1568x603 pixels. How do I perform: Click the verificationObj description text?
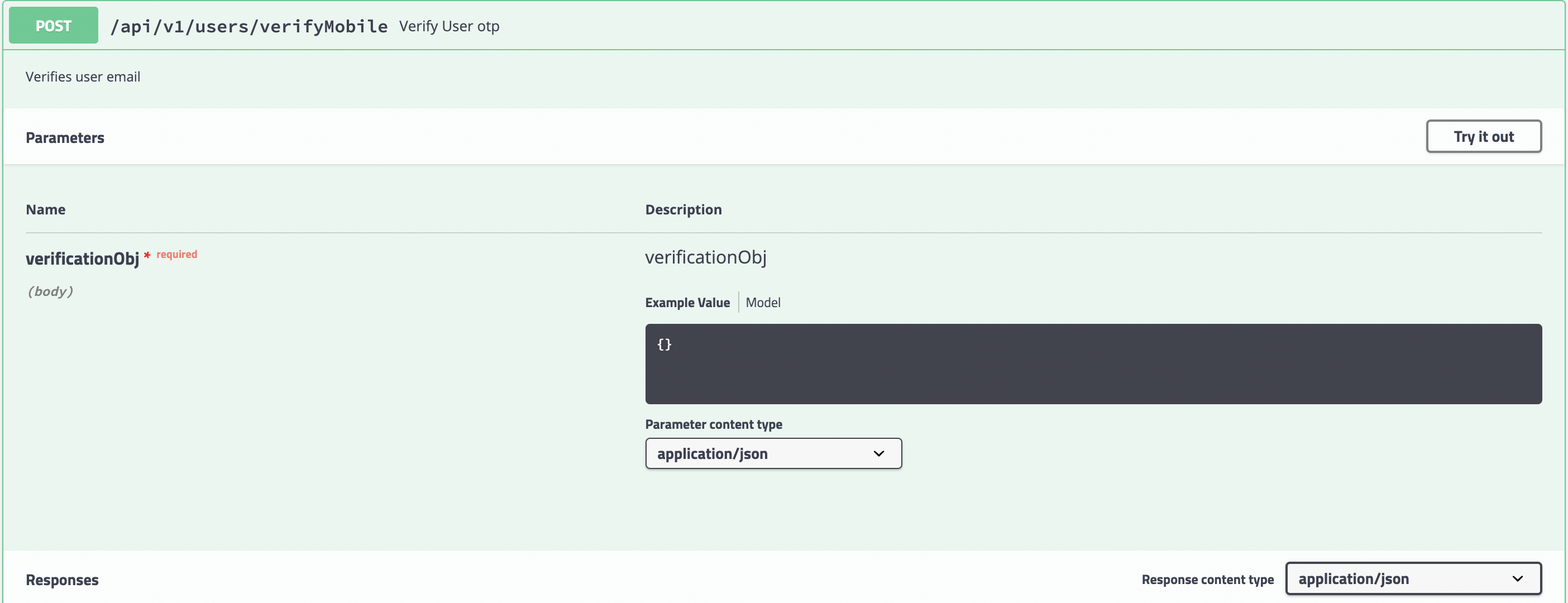coord(705,257)
